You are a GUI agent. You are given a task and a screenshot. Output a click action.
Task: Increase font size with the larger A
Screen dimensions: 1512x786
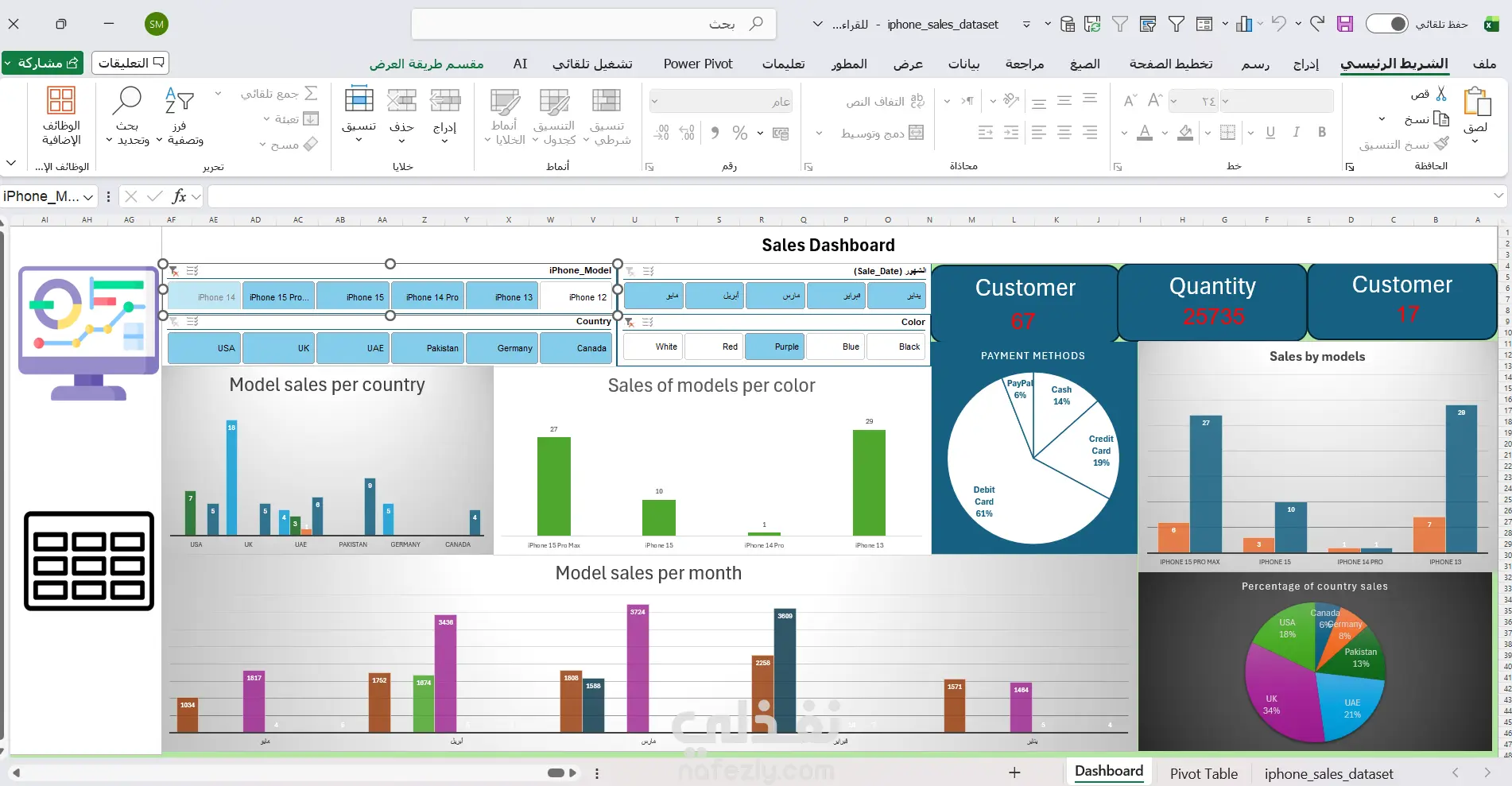pyautogui.click(x=1155, y=100)
